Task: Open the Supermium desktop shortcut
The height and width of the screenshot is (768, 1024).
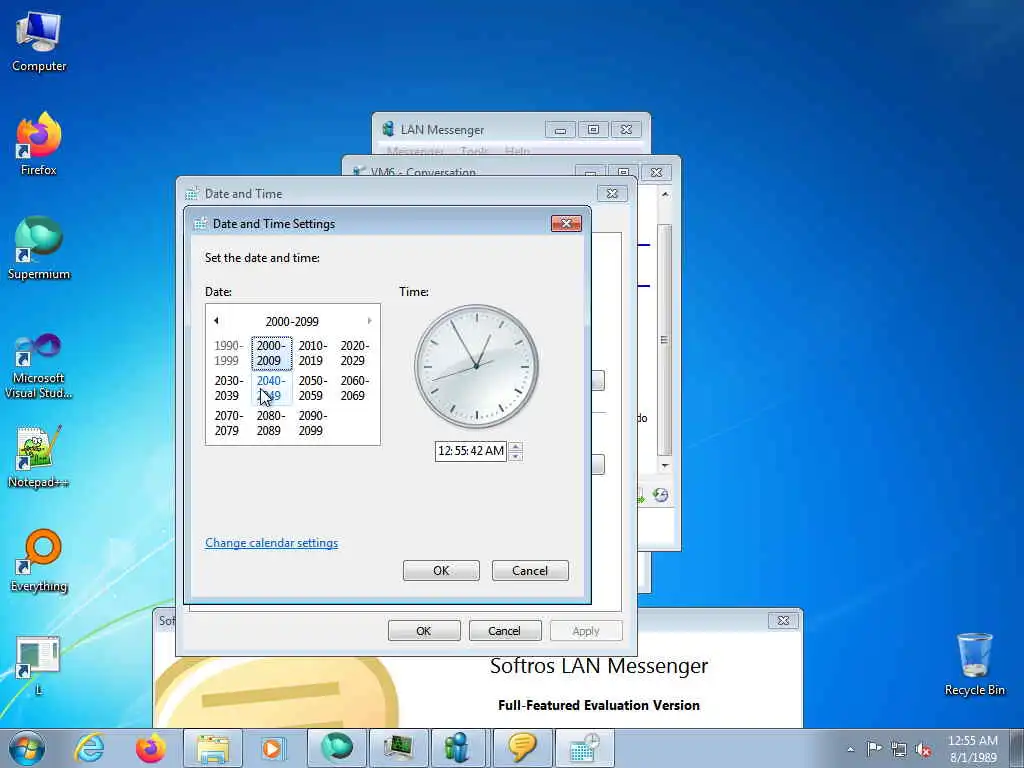Action: pyautogui.click(x=39, y=248)
